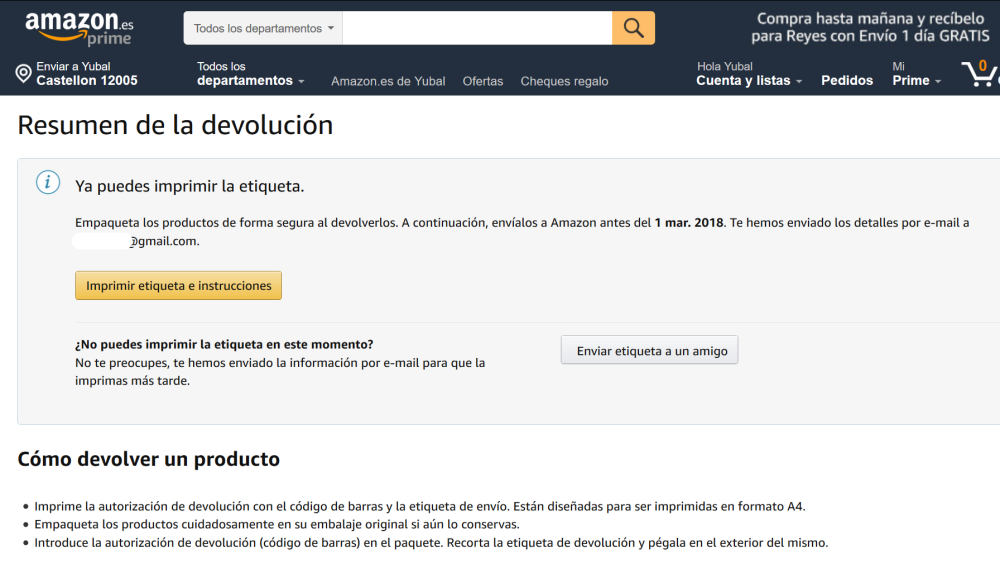The width and height of the screenshot is (1000, 563).
Task: Click inside the search text field
Action: tap(477, 28)
